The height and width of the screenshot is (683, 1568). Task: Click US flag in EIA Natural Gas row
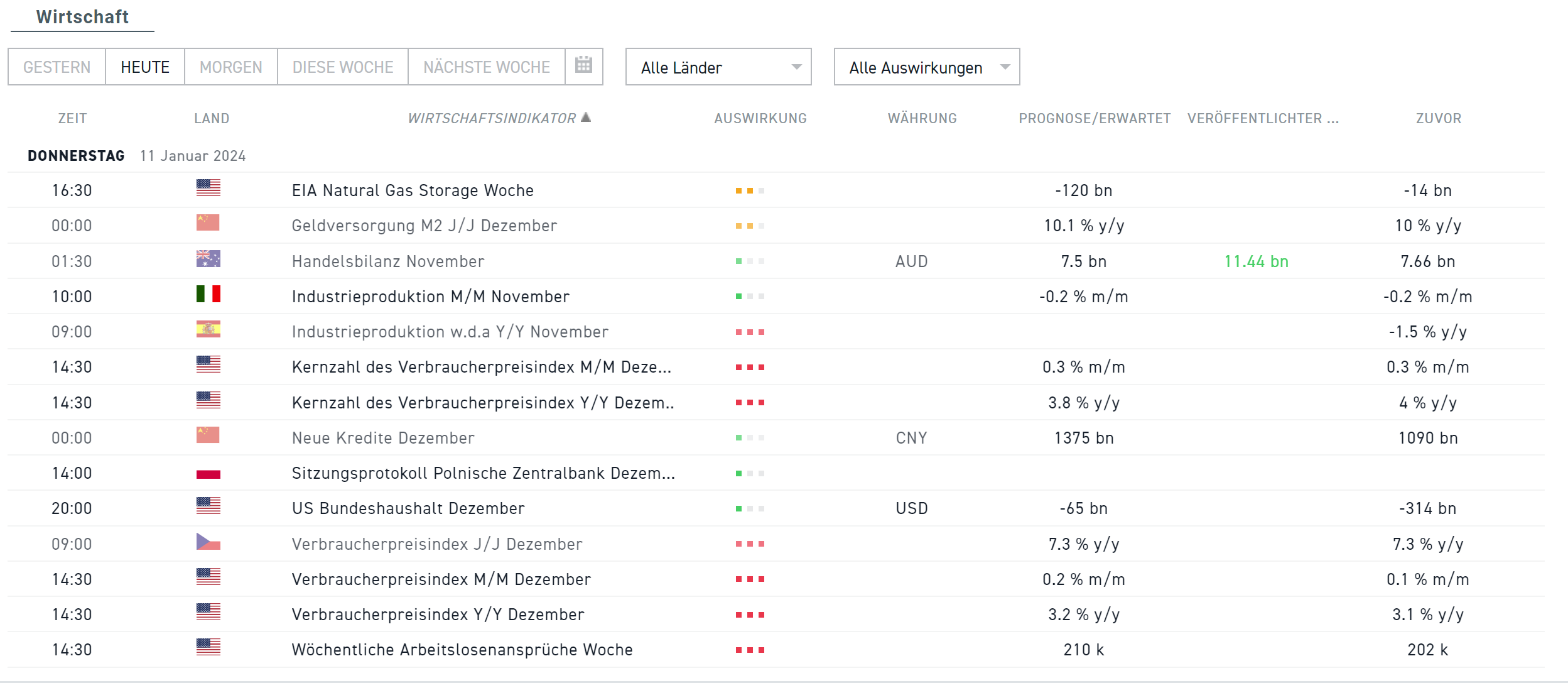click(208, 188)
